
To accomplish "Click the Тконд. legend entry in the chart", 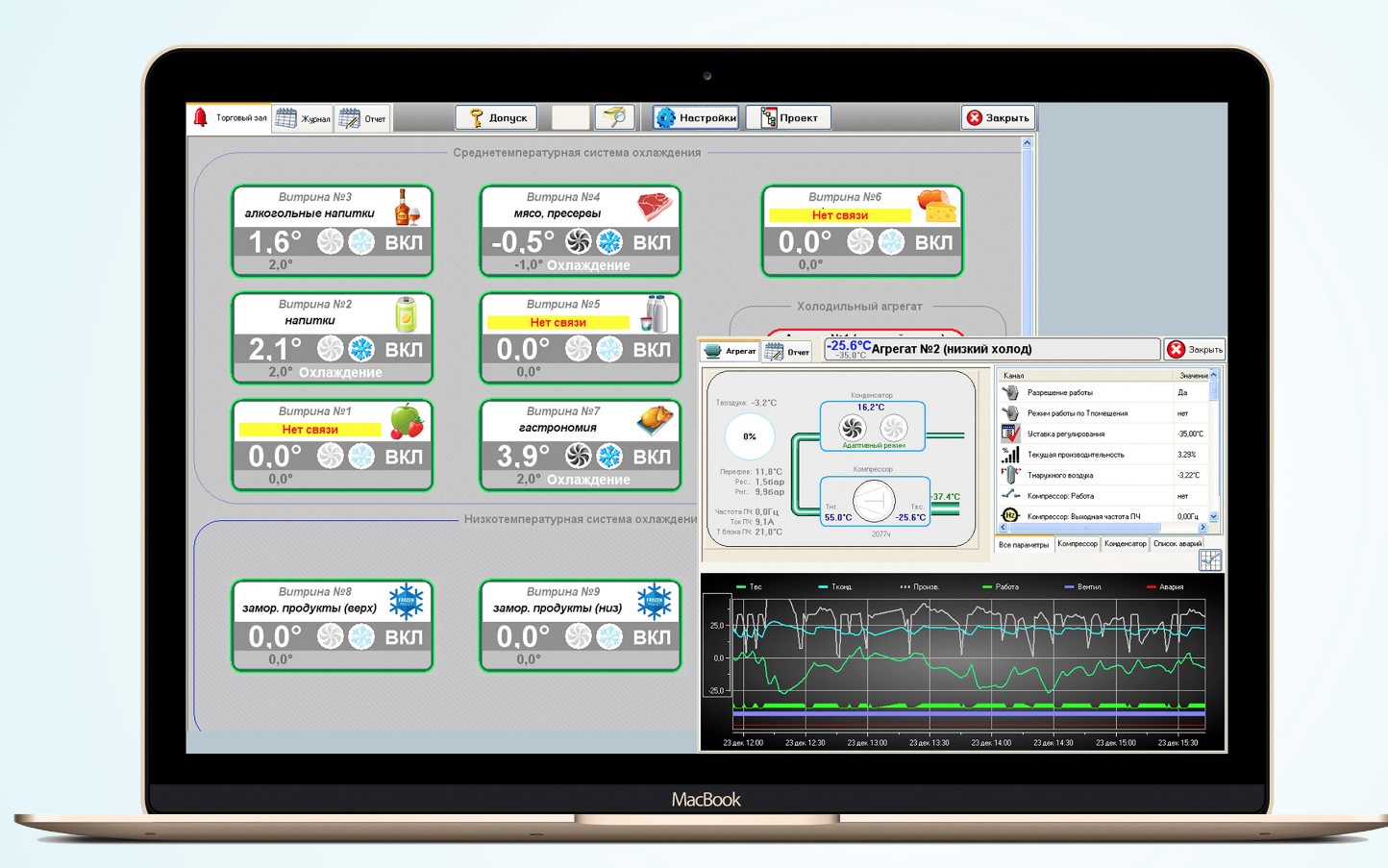I will tap(835, 586).
